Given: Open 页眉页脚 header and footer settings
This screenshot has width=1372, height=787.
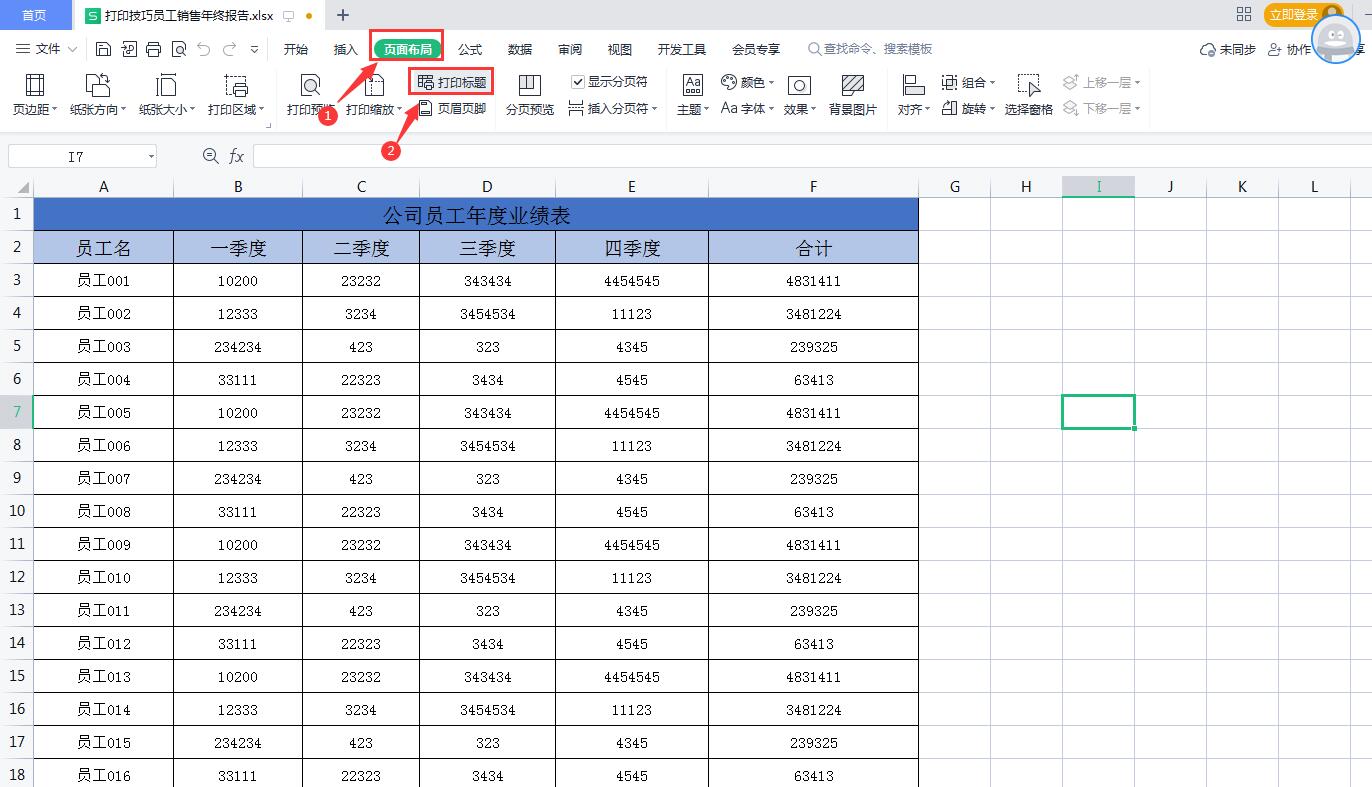Looking at the screenshot, I should 452,108.
